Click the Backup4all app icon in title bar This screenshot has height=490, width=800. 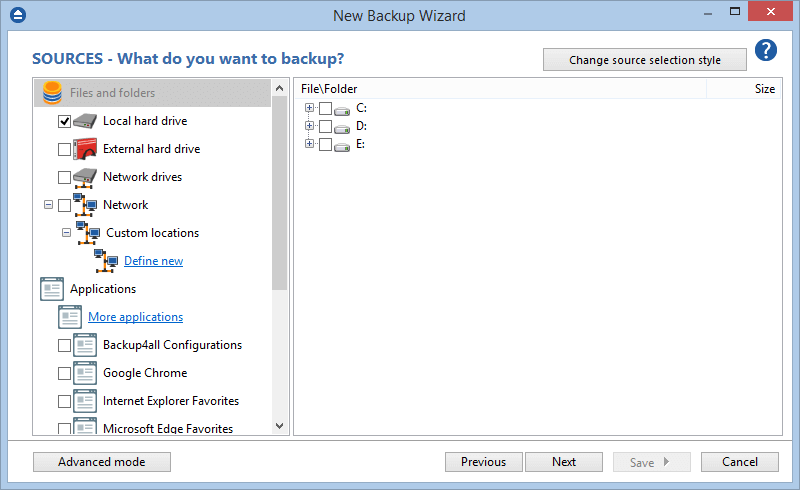click(x=18, y=15)
